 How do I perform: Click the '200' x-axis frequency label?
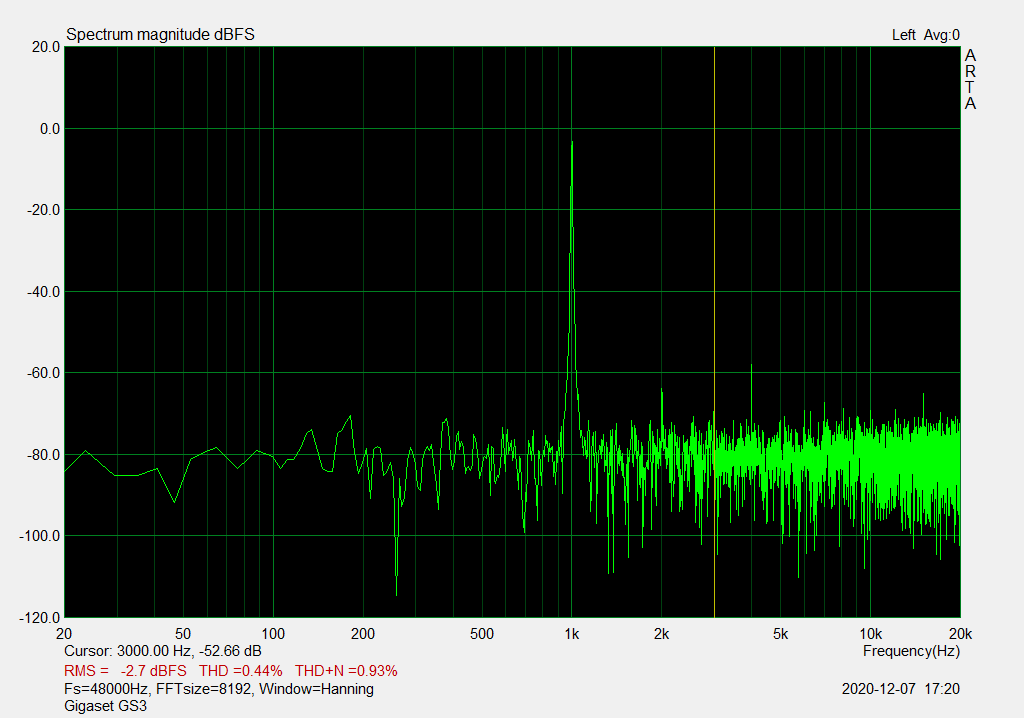point(363,634)
